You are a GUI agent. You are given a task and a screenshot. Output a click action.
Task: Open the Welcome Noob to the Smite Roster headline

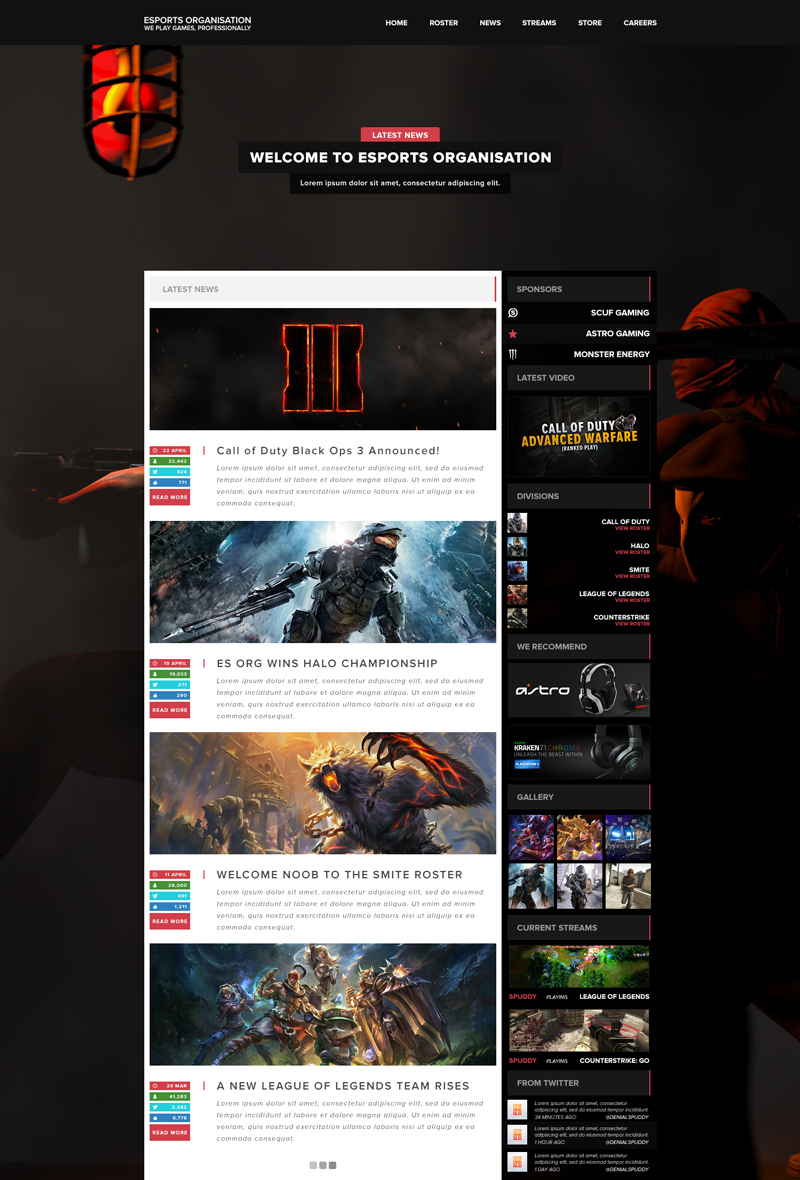click(339, 874)
